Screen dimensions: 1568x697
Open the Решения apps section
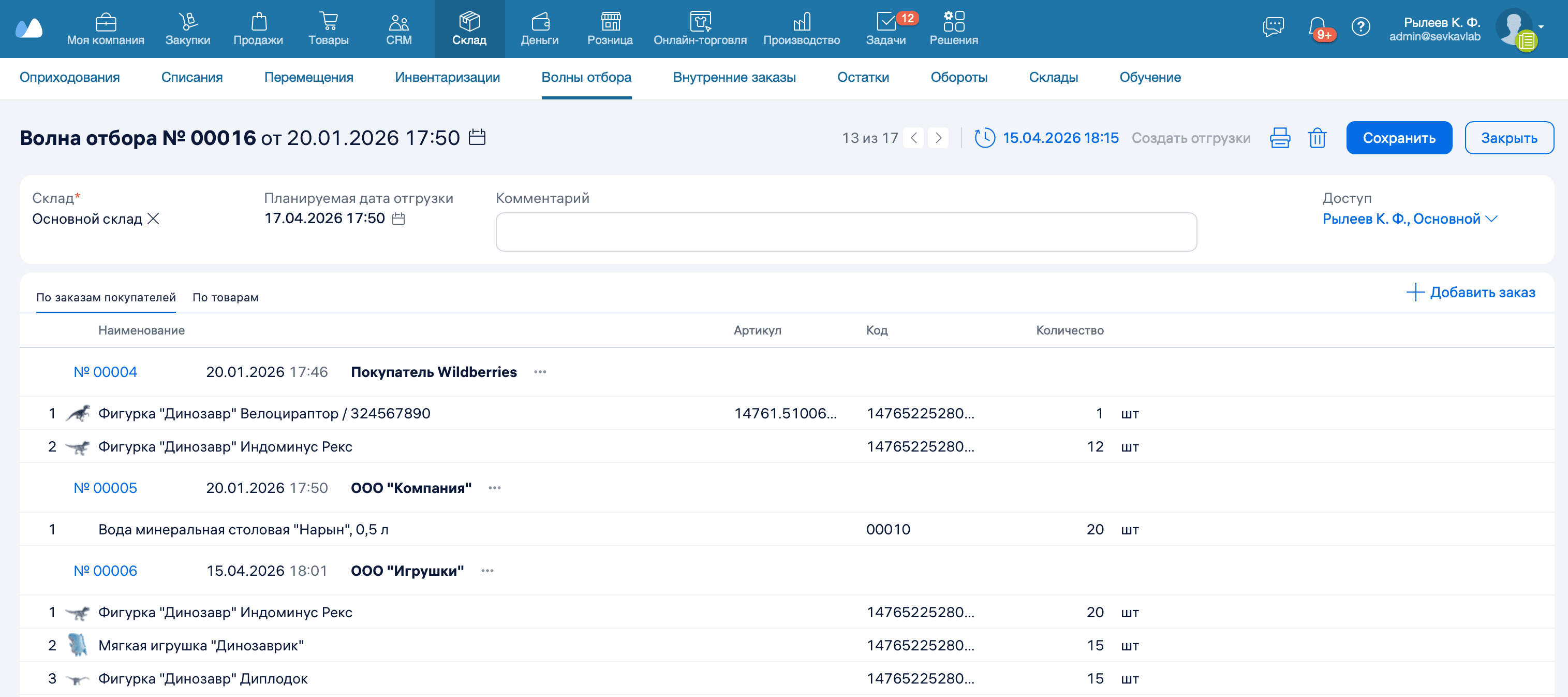pos(953,29)
